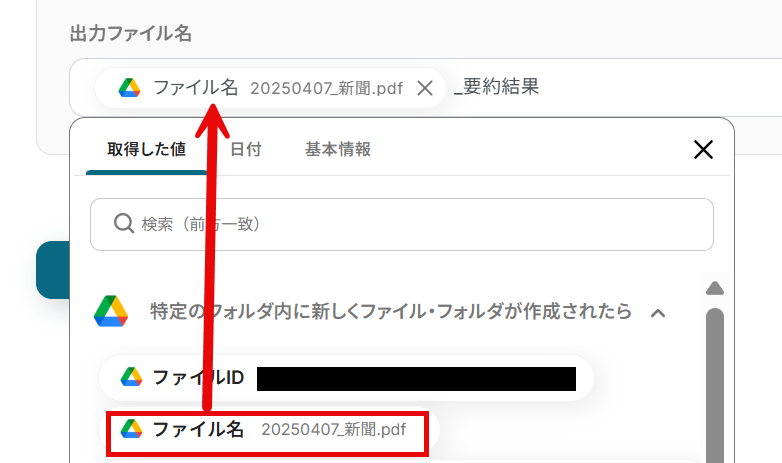Screen dimensions: 782x463
Task: Switch to the 取得した値 tab
Action: pyautogui.click(x=147, y=149)
